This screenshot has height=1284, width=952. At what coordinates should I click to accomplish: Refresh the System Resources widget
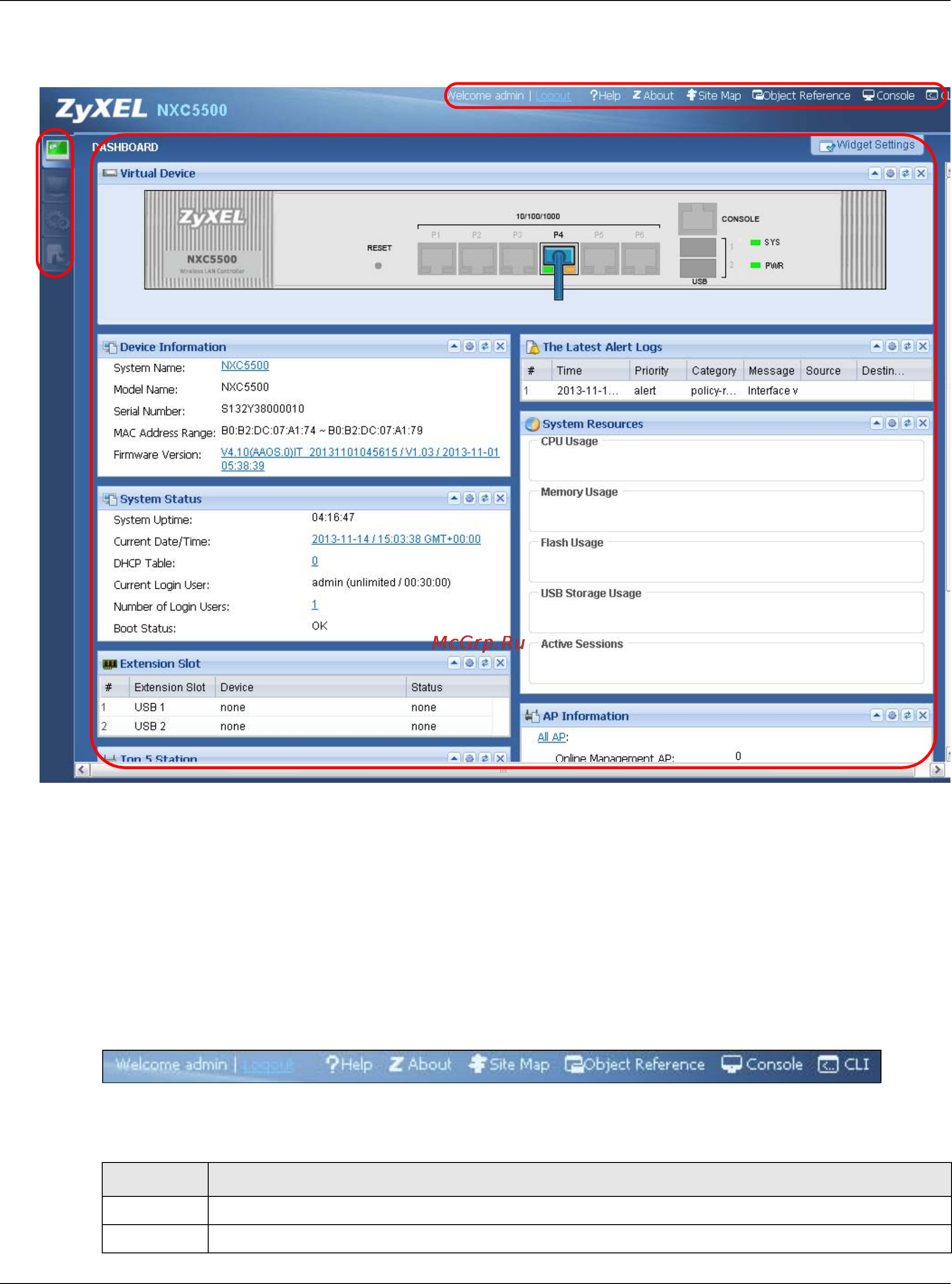(x=908, y=423)
